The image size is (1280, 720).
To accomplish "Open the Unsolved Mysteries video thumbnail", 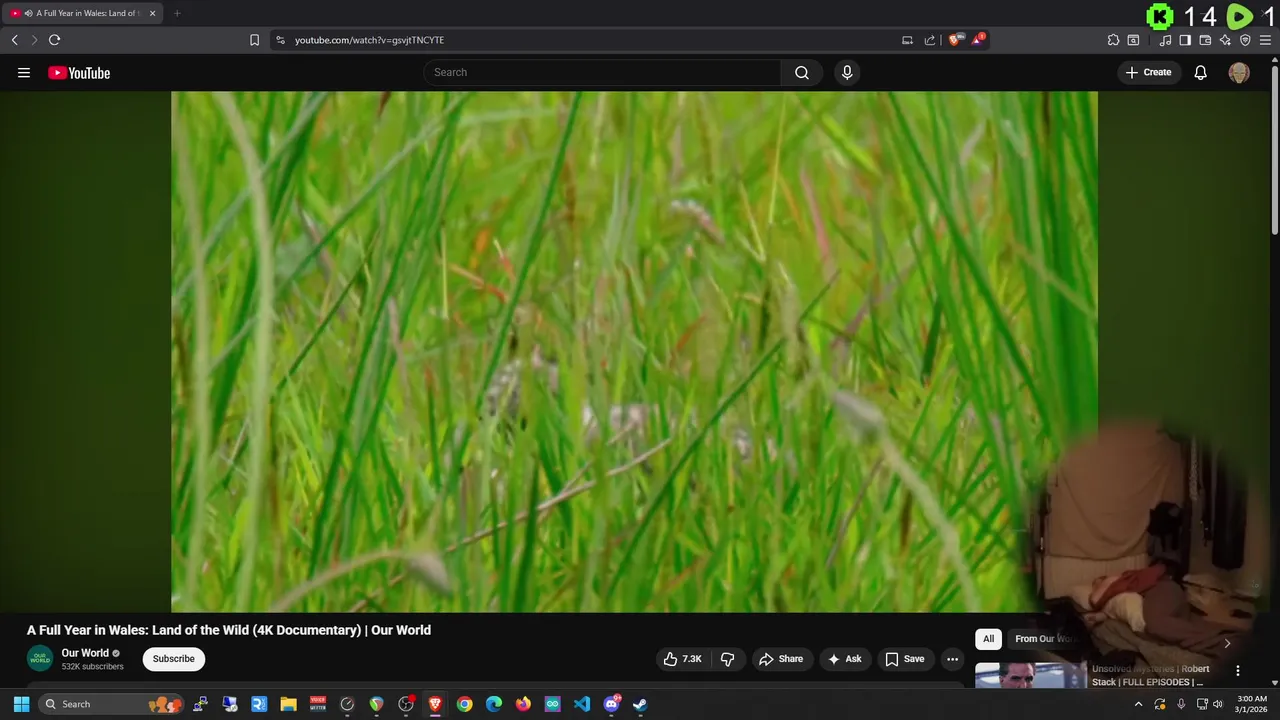I will point(1030,676).
